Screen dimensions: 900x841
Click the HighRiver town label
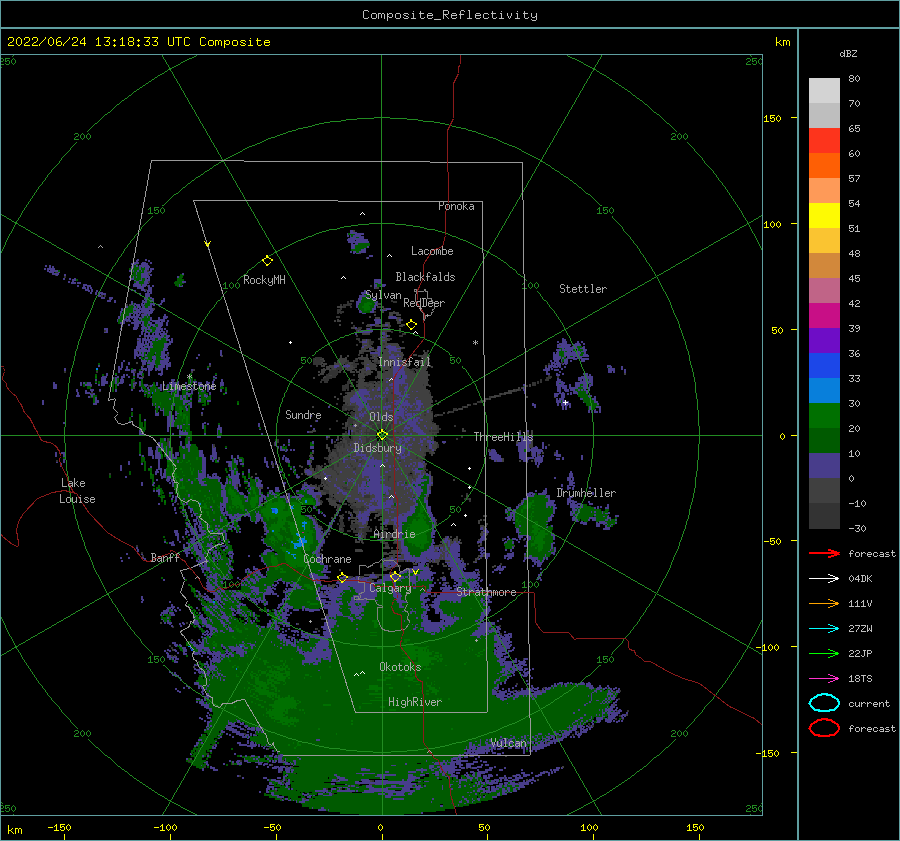415,702
